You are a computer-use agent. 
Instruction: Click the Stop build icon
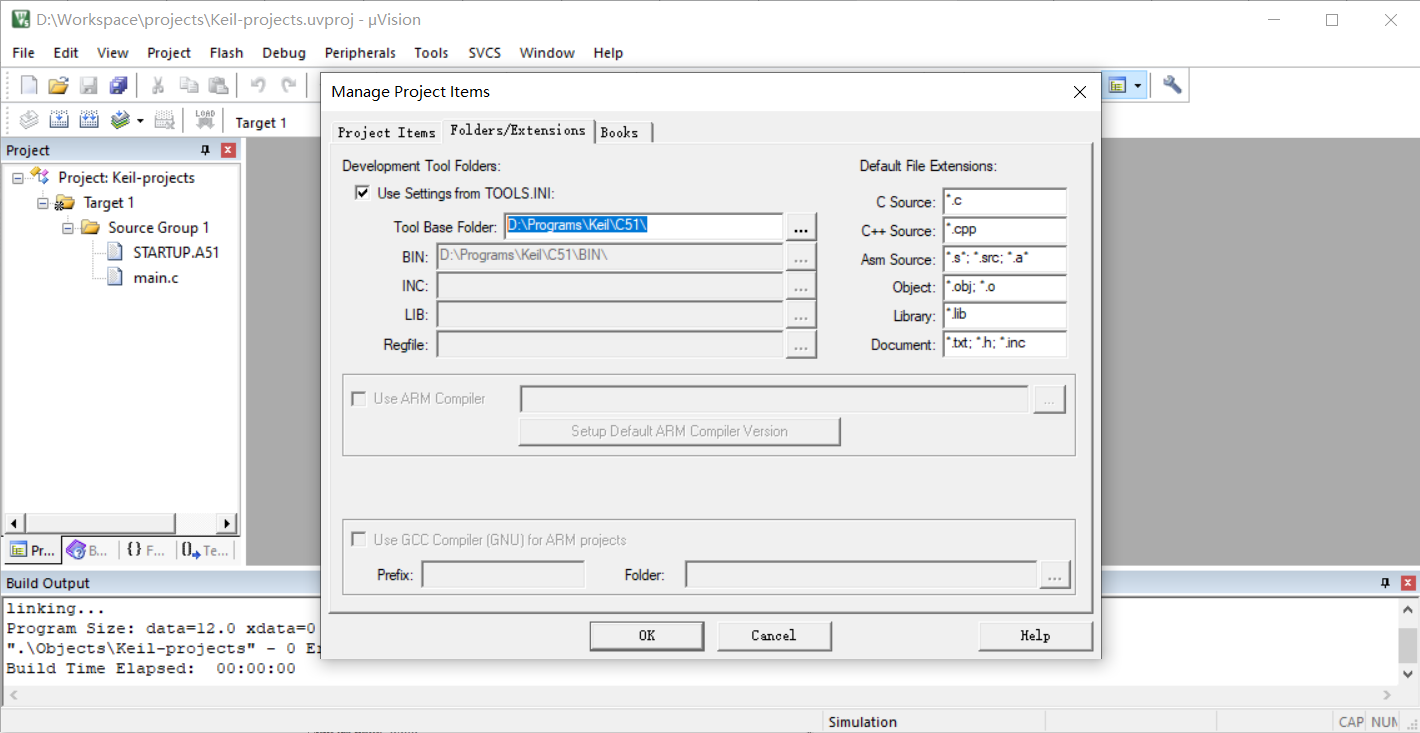[165, 121]
